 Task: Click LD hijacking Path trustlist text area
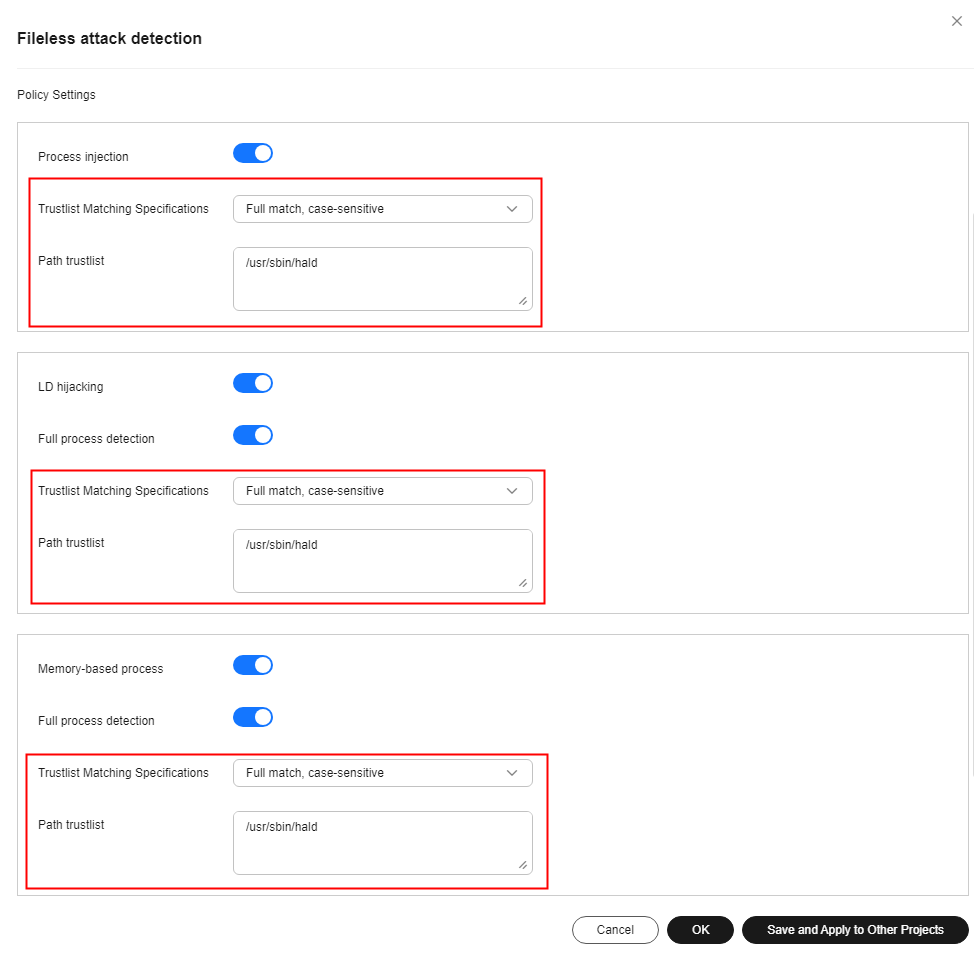tap(383, 561)
